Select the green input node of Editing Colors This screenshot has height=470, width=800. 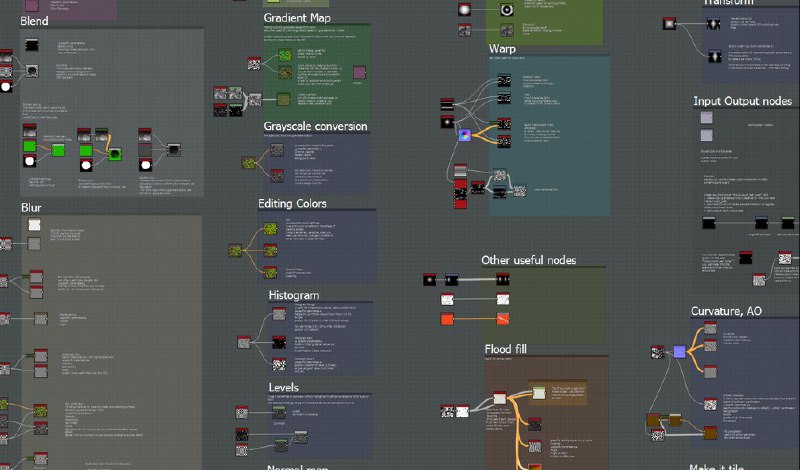coord(235,250)
